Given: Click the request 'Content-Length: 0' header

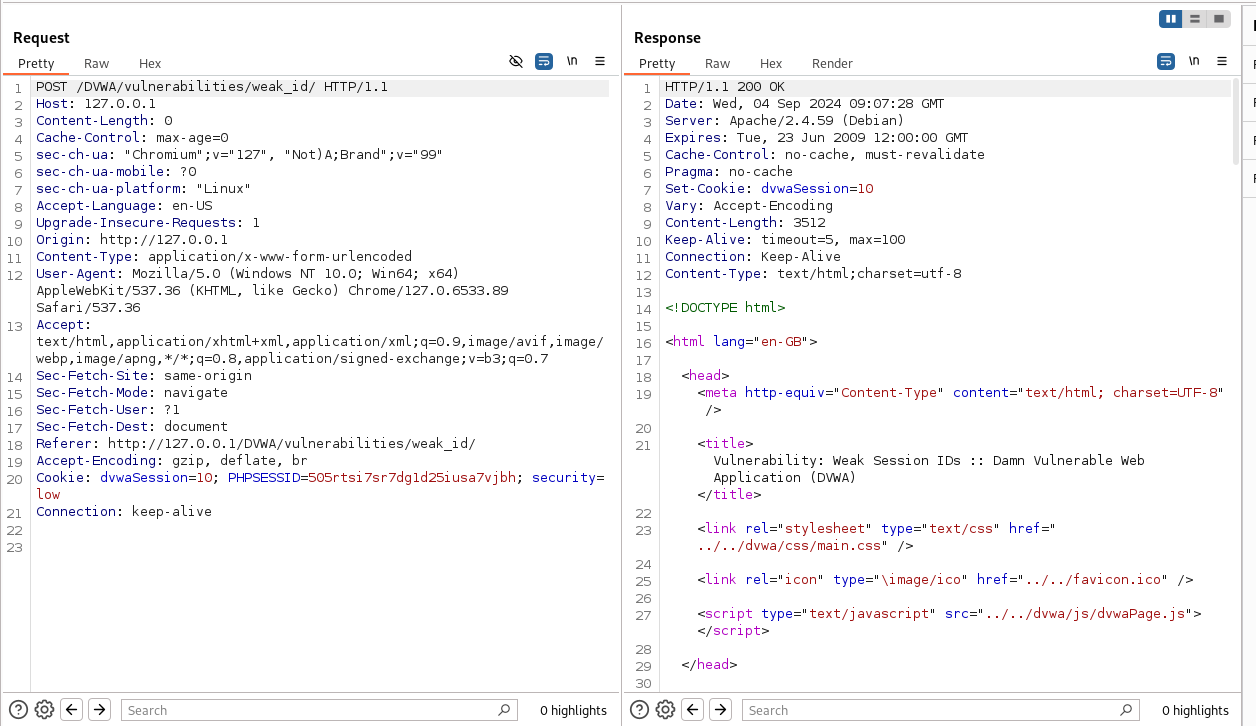Looking at the screenshot, I should click(104, 121).
